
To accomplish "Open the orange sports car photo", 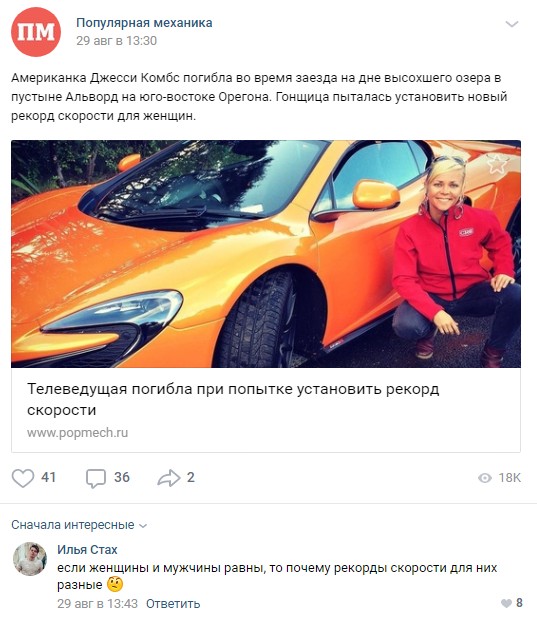I will (266, 254).
